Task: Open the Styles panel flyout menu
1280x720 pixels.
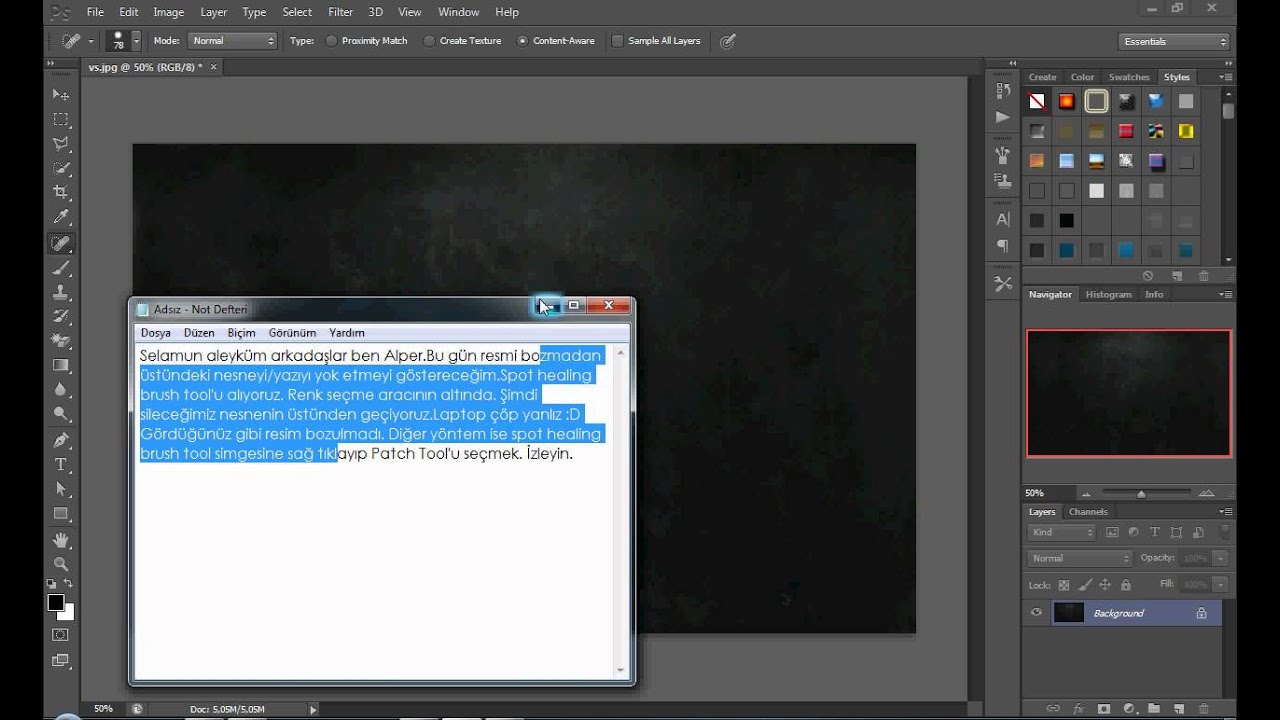Action: tap(1224, 77)
